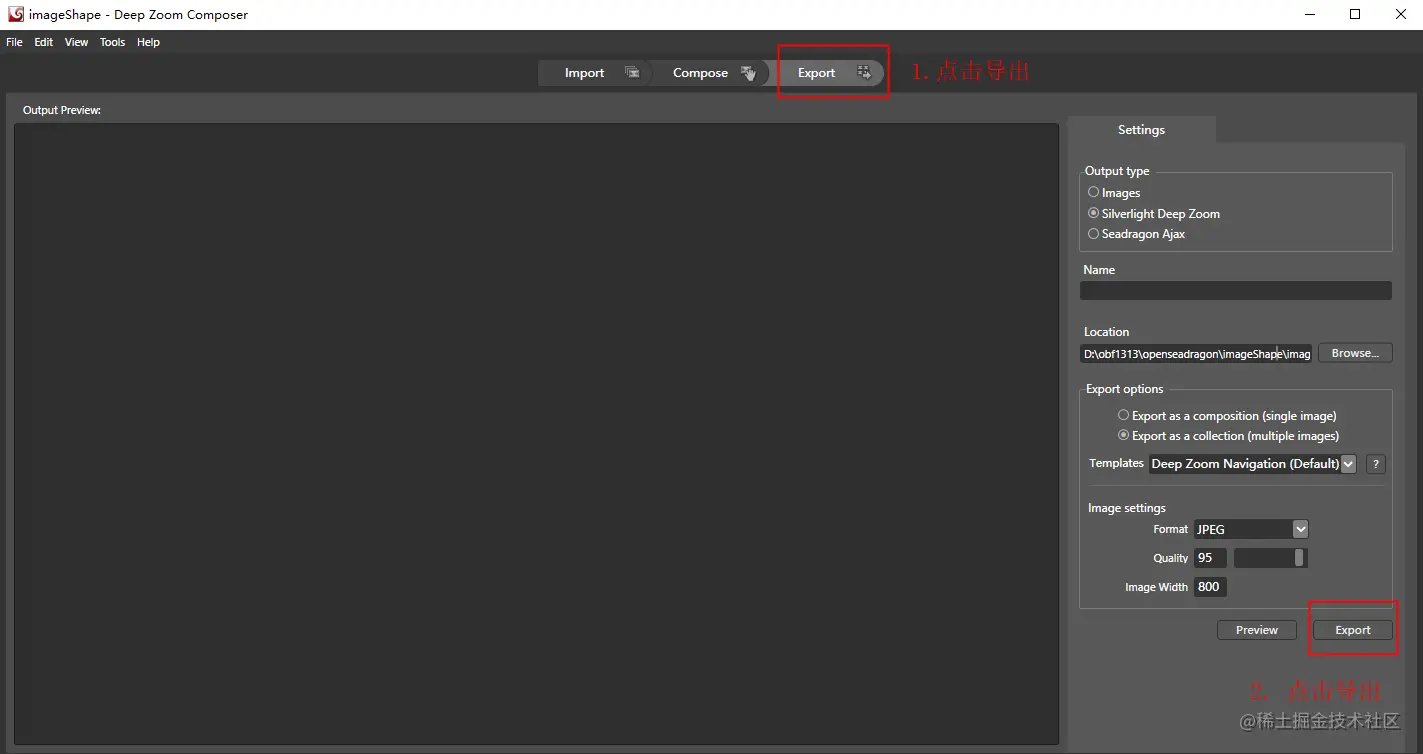Switch to the Import workspace tab
This screenshot has width=1423, height=754.
tap(596, 73)
